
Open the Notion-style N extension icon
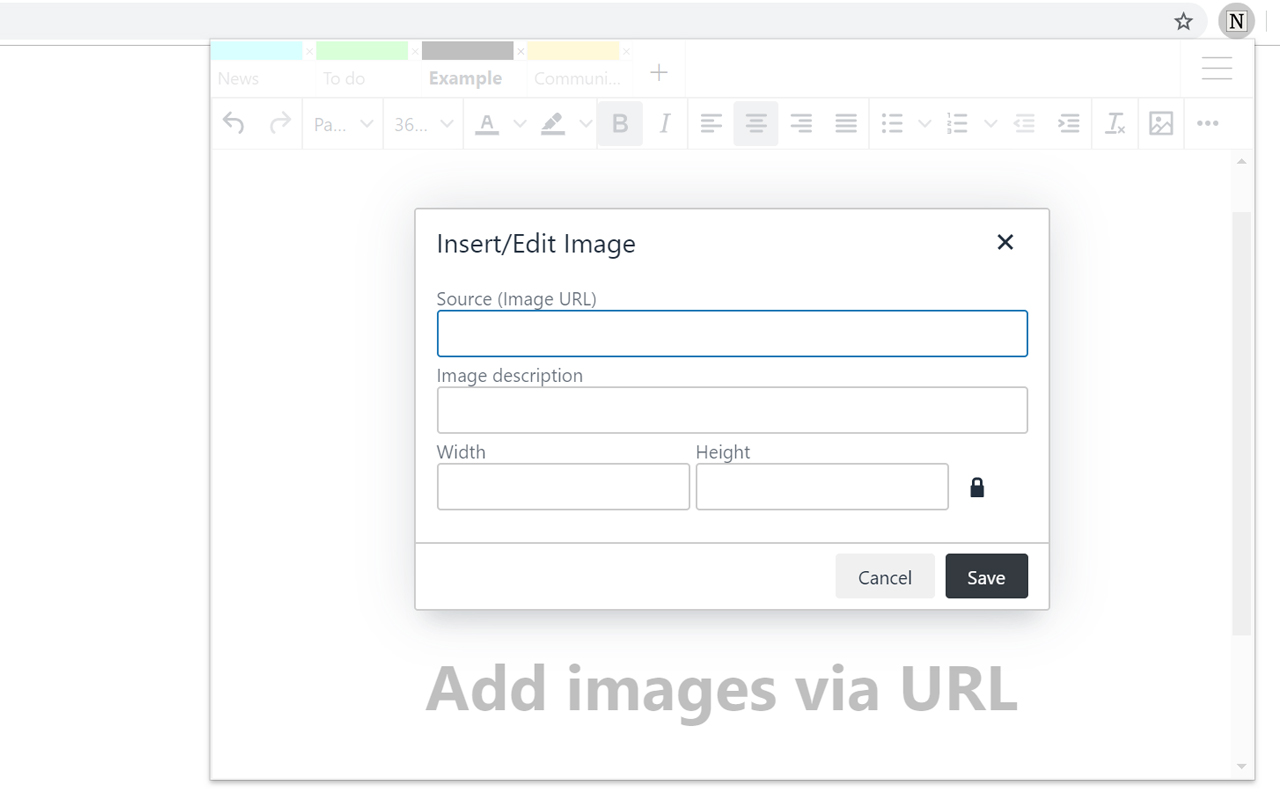(1237, 21)
